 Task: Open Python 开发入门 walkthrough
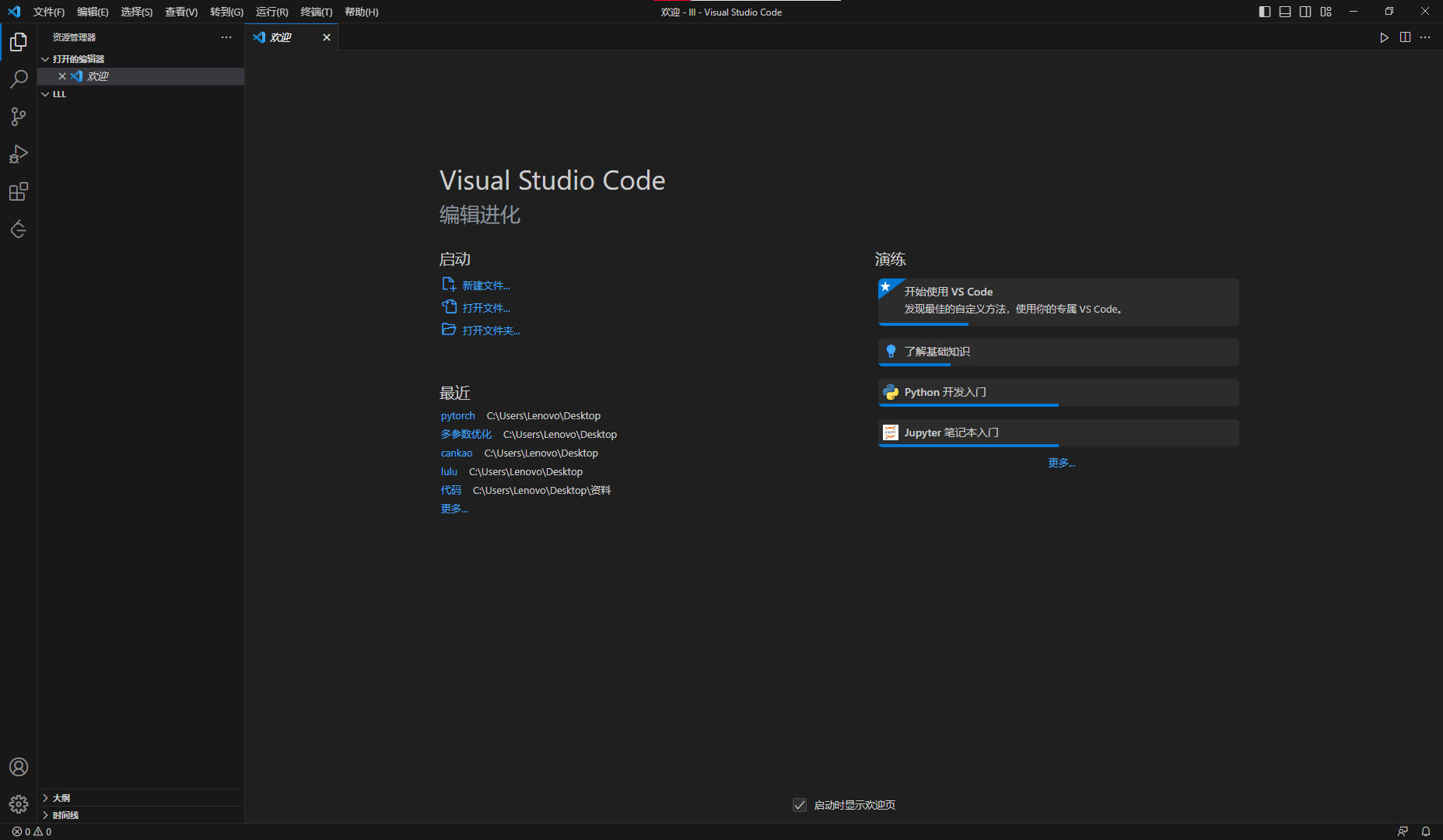[1059, 393]
